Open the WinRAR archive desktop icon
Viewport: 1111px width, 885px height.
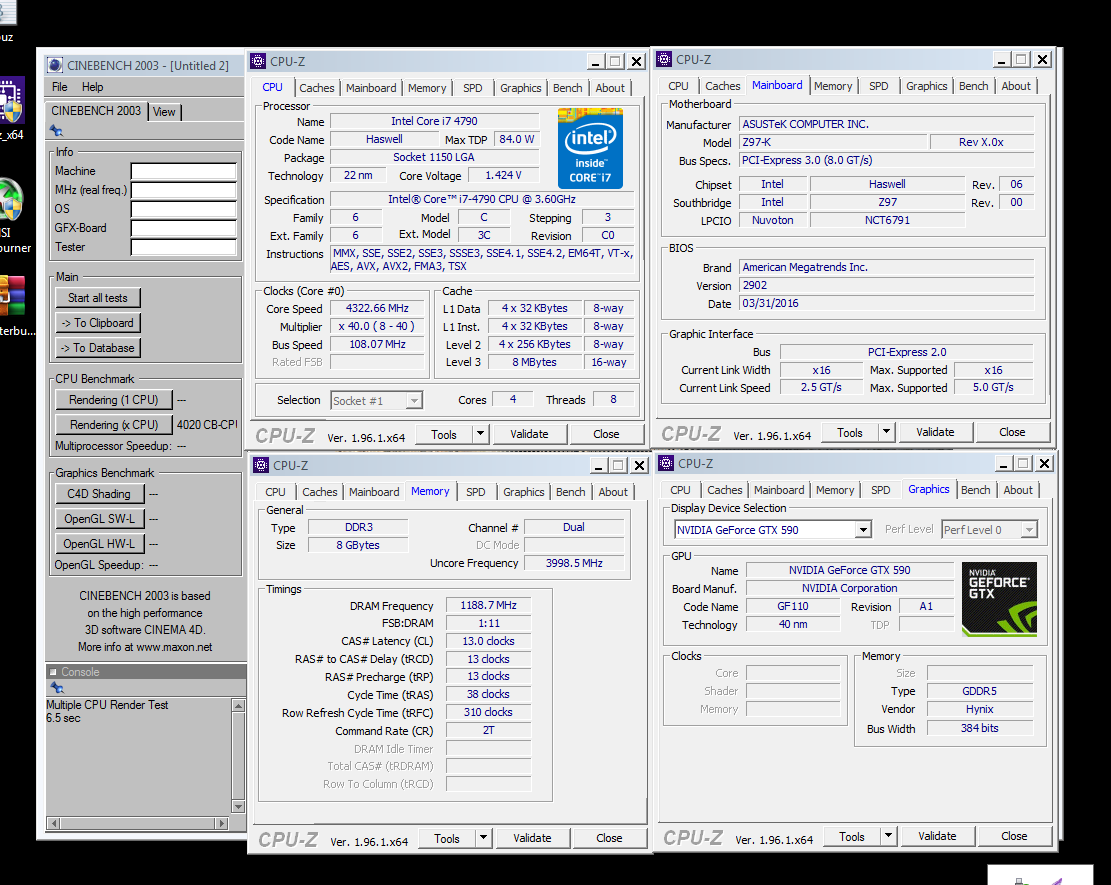(12, 295)
